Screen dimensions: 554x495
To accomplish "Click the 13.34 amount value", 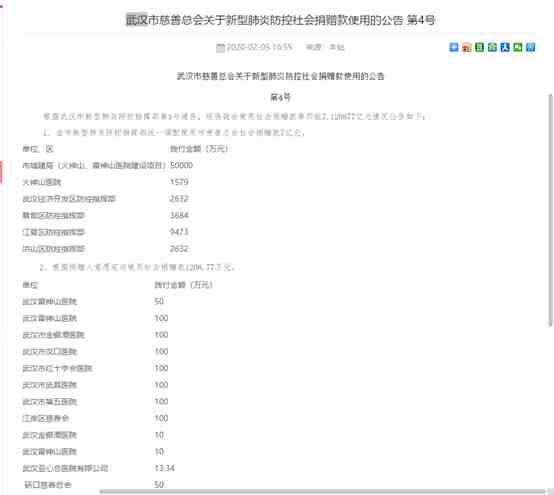I will (x=164, y=468).
